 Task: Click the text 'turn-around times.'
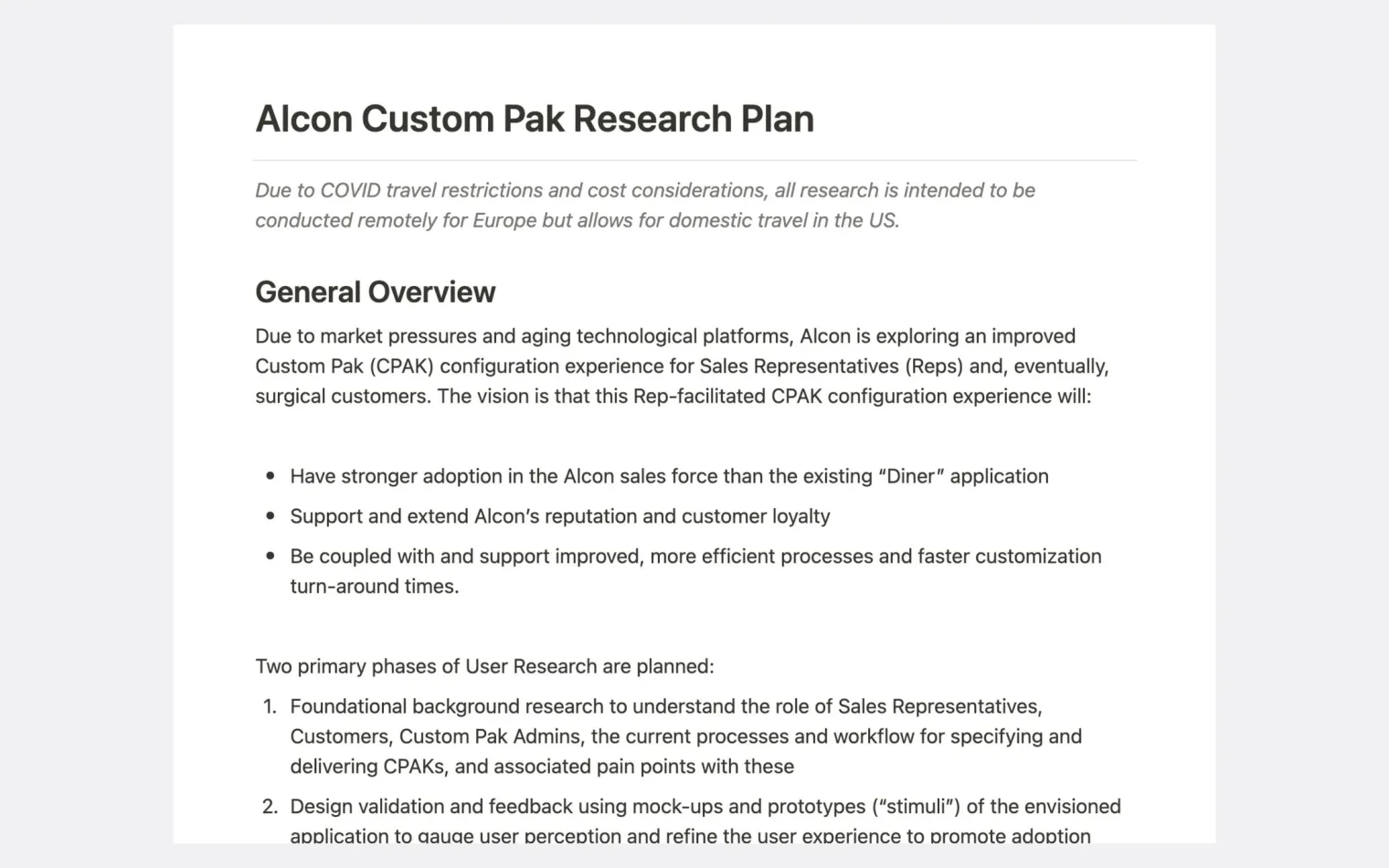375,587
